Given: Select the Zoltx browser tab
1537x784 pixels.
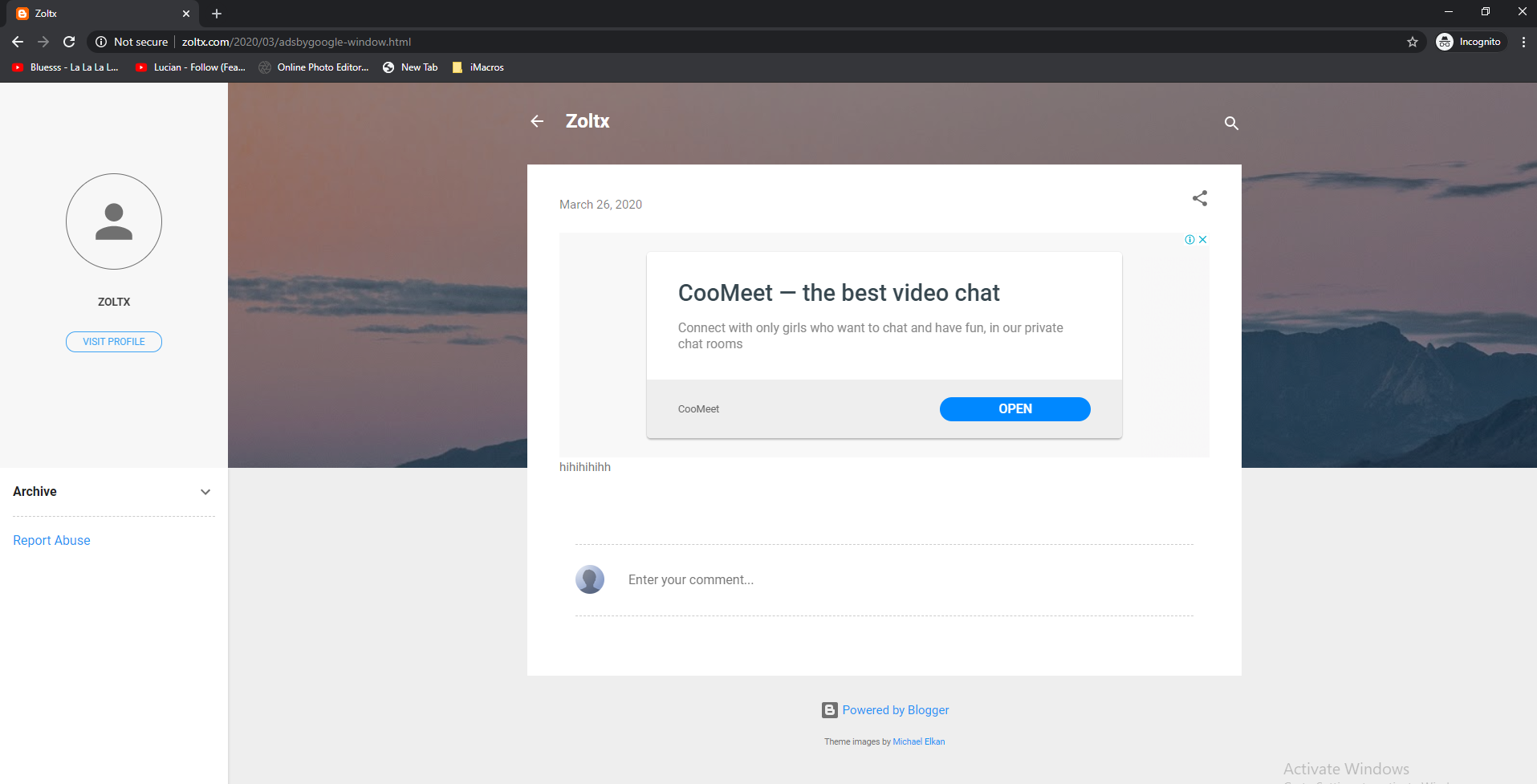Looking at the screenshot, I should coord(104,14).
